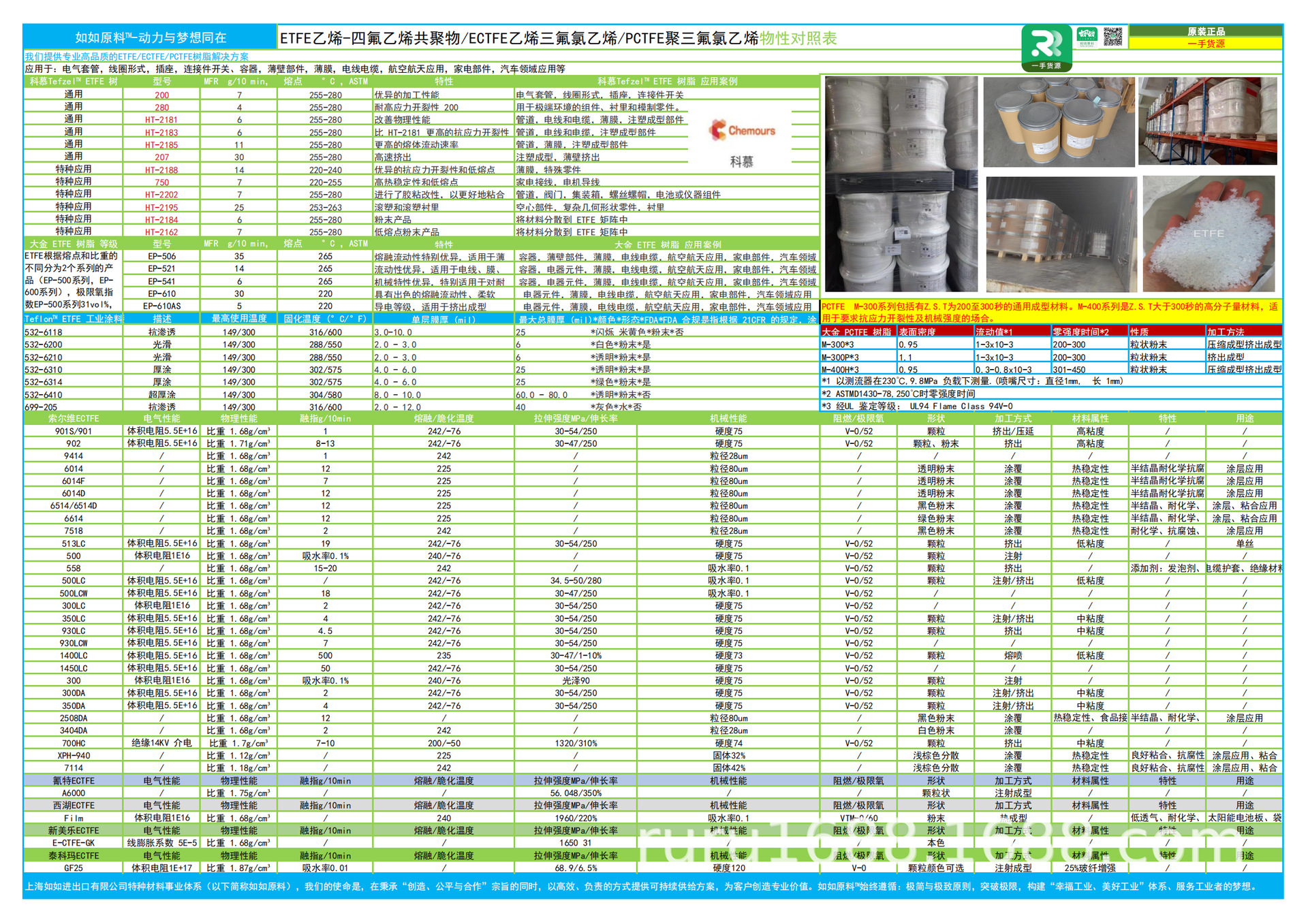Click the dark green 原装正品 banner
The width and height of the screenshot is (1308, 924).
[1205, 31]
